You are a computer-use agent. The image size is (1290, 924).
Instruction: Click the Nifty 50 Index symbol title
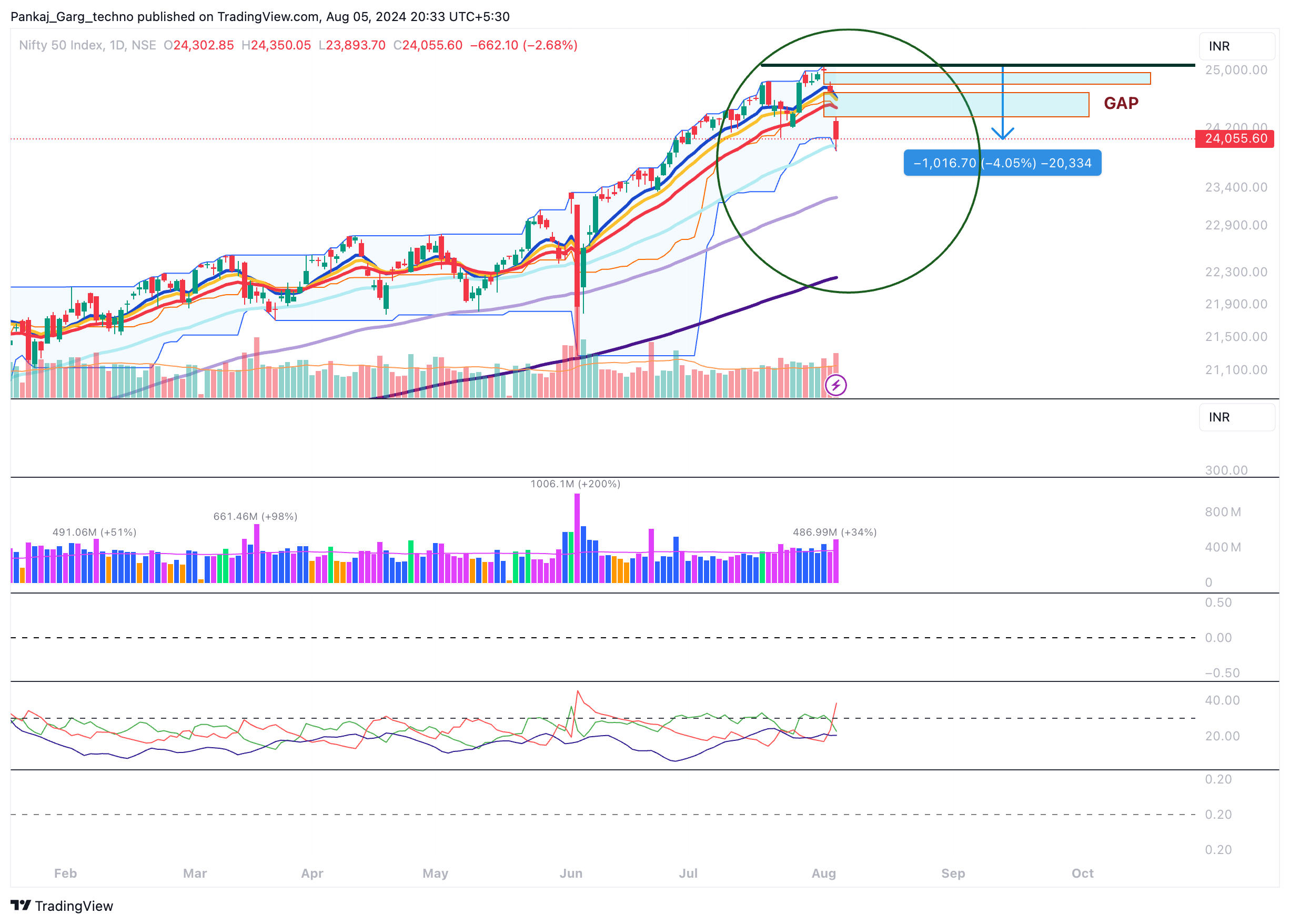click(x=61, y=45)
